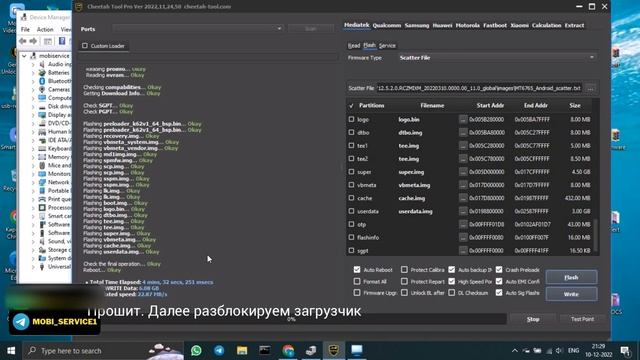This screenshot has height=360, width=640.
Task: Open the Firmware Type dropdown
Action: [x=497, y=58]
